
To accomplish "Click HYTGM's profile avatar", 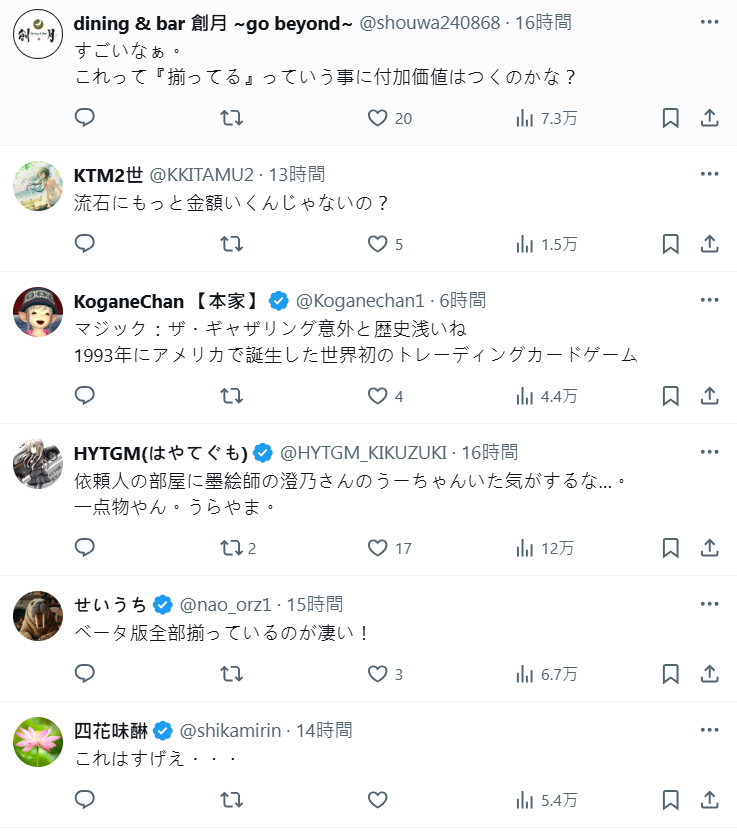I will 38,464.
